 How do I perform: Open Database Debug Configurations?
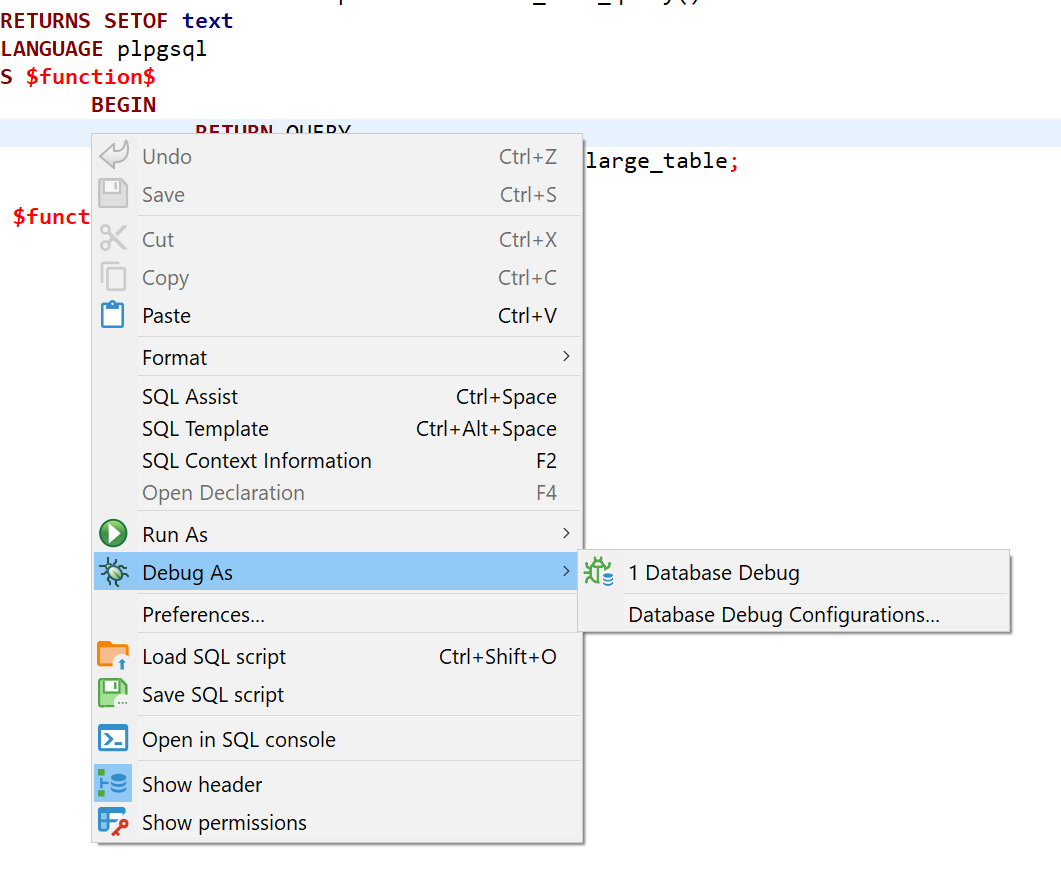[783, 614]
